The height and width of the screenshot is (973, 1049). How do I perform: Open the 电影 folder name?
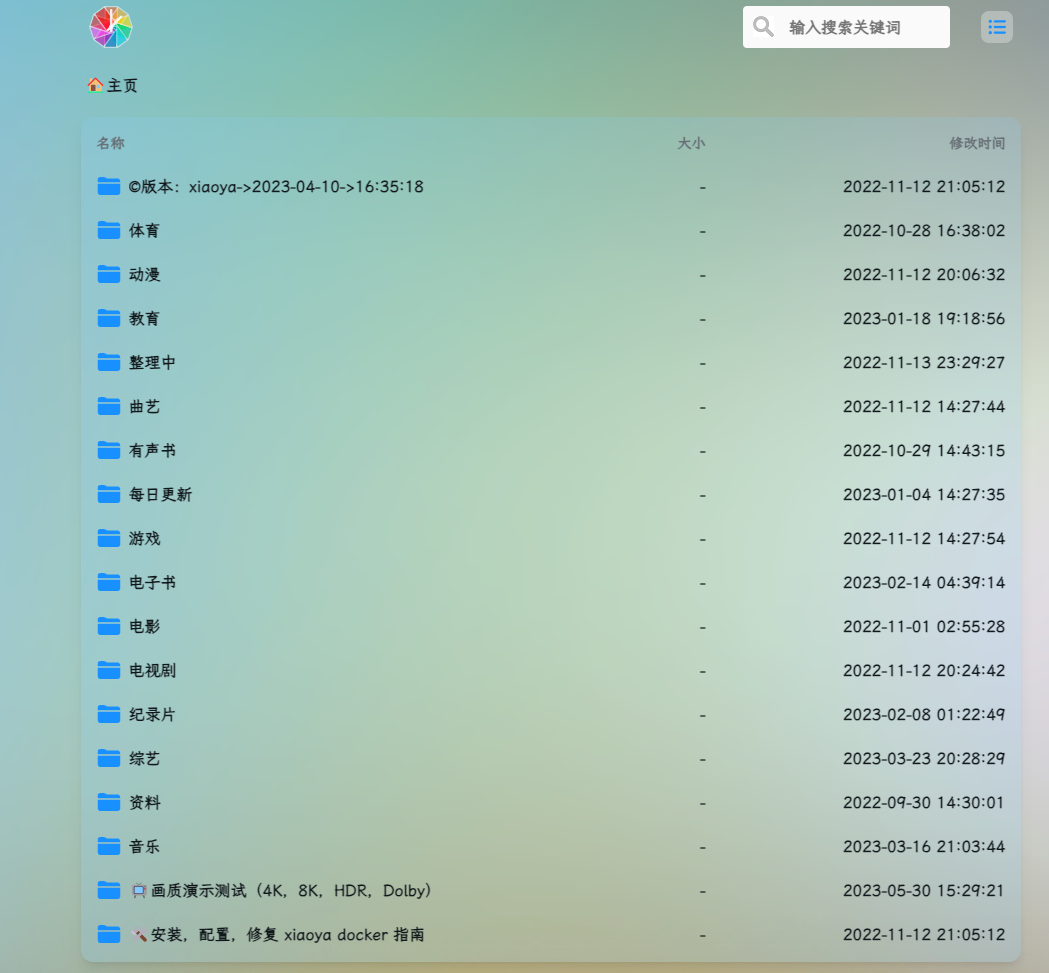[145, 627]
